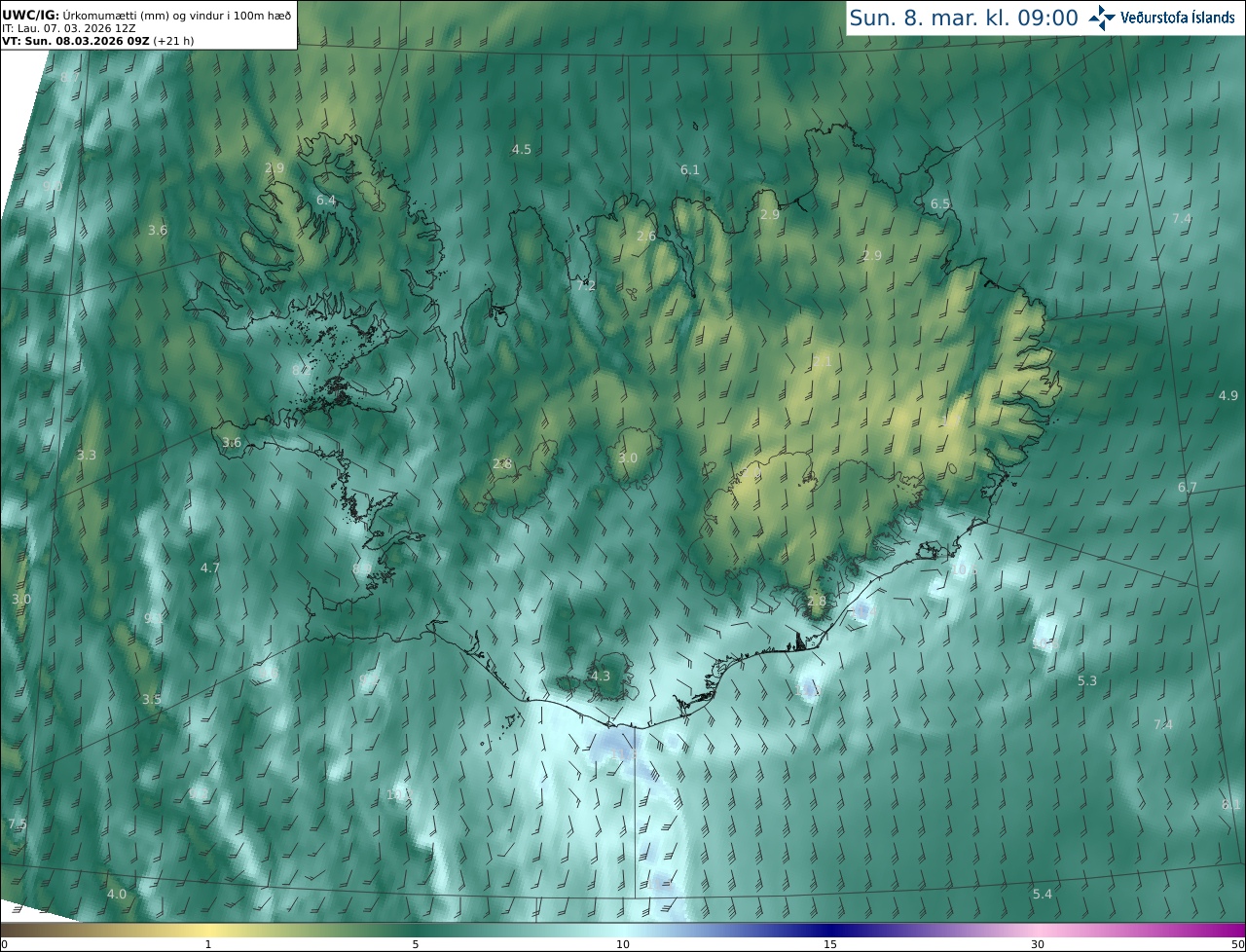Click the 3.5 value in the southwest sea

click(152, 699)
